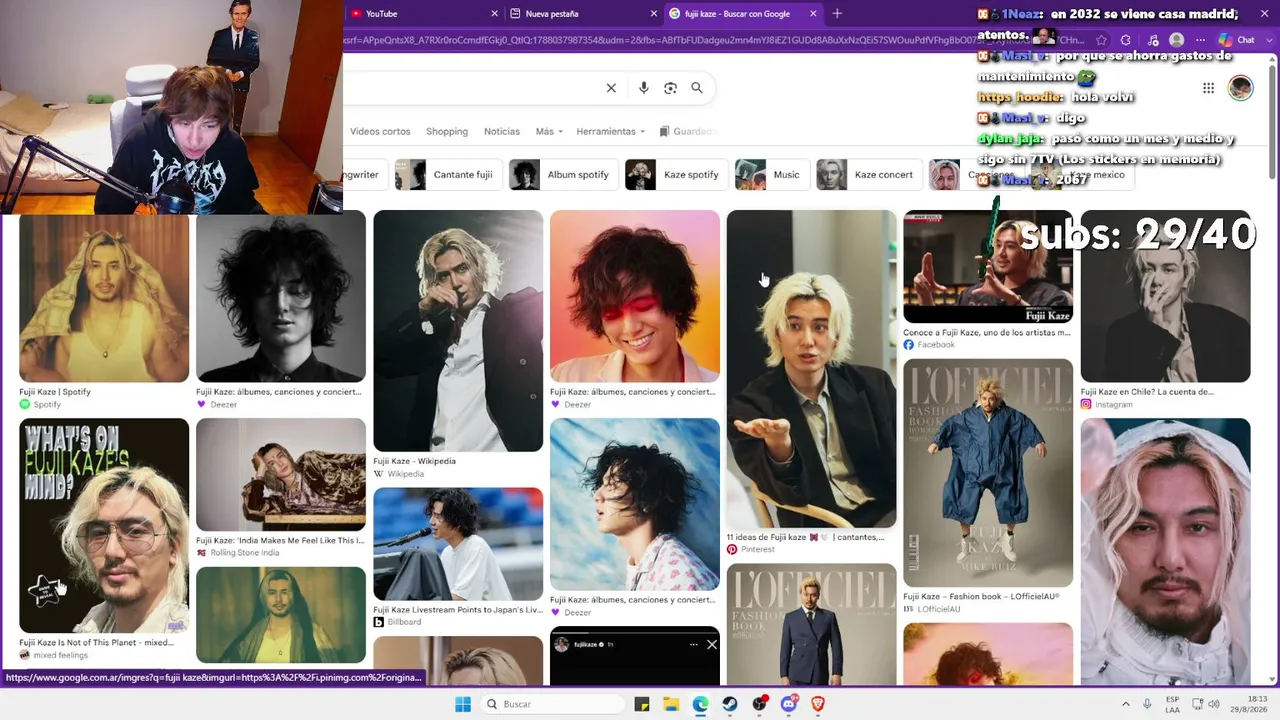
Task: Open the L'Officiel Fashion Book blue outfit image
Action: [x=988, y=473]
